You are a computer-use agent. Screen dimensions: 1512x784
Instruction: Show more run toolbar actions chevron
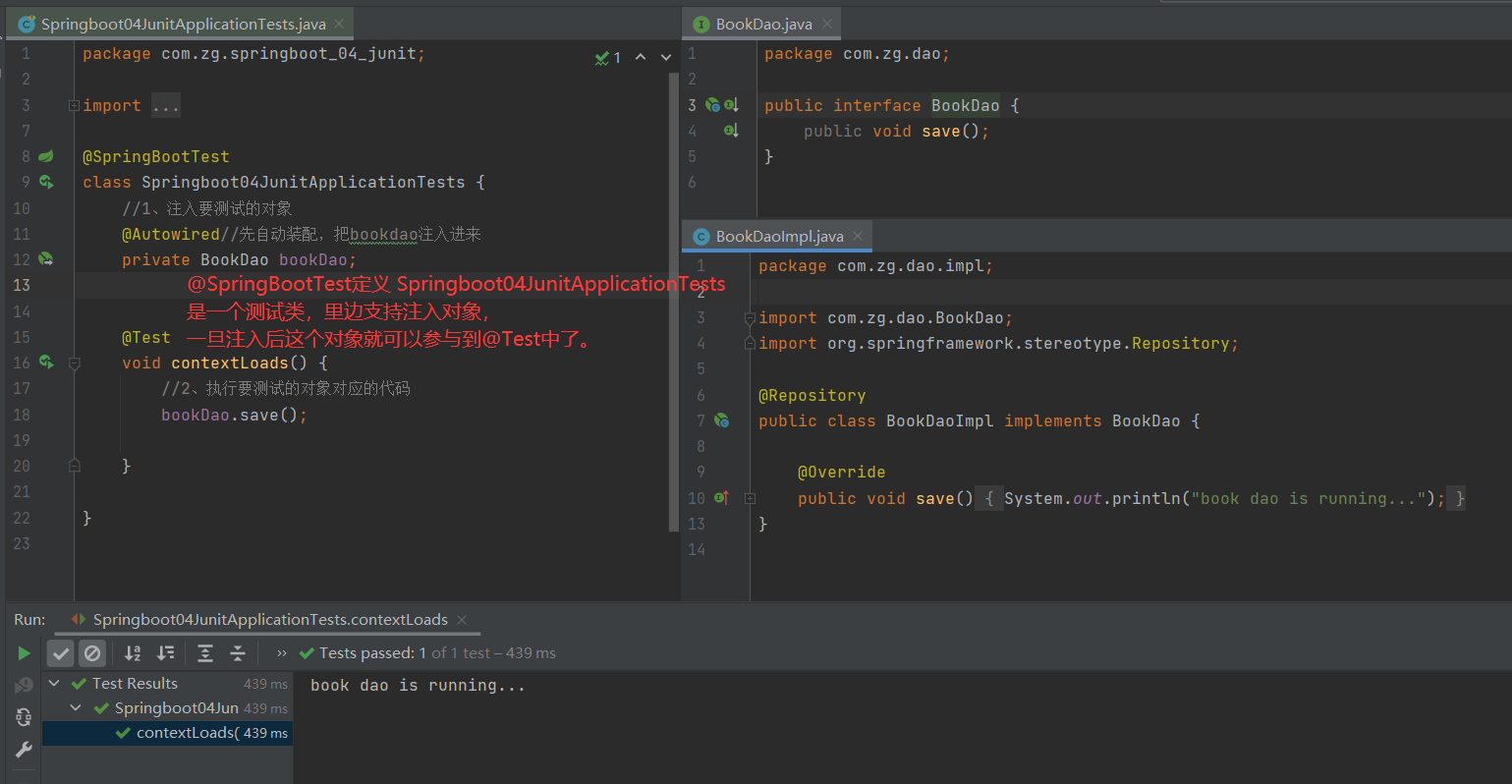coord(282,653)
